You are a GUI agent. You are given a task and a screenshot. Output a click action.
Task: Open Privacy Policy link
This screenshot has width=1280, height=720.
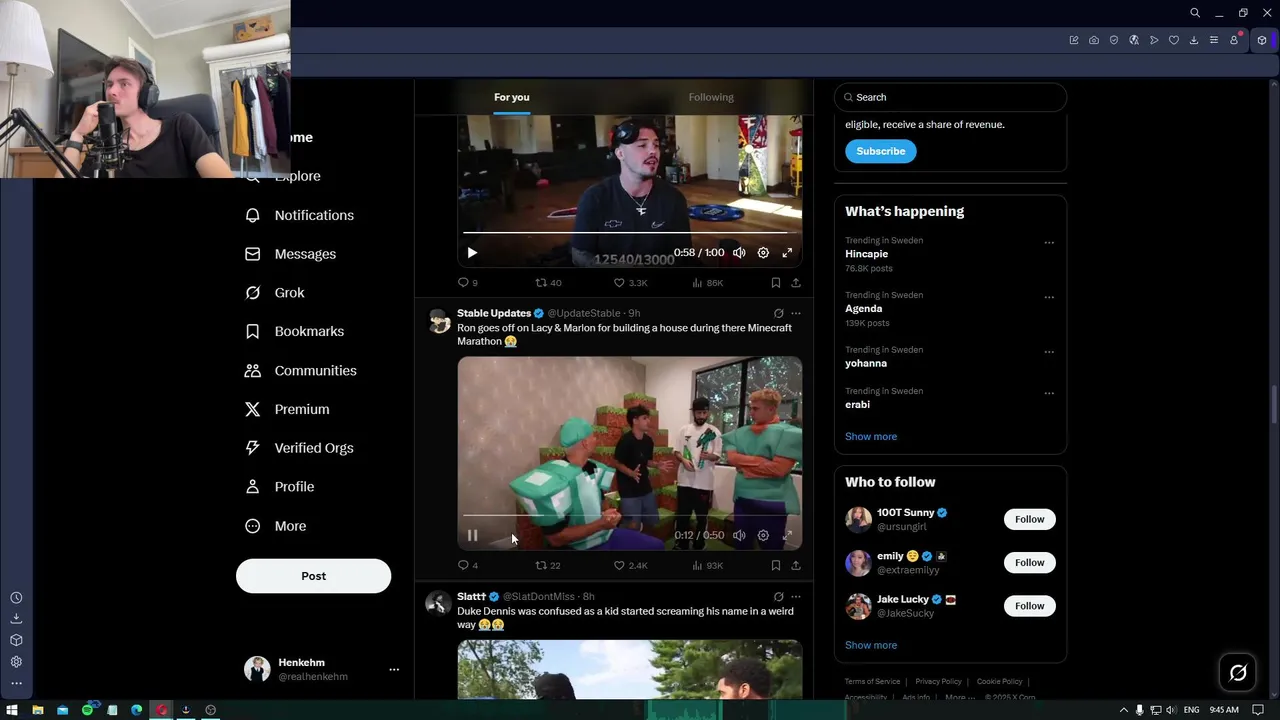[x=938, y=681]
